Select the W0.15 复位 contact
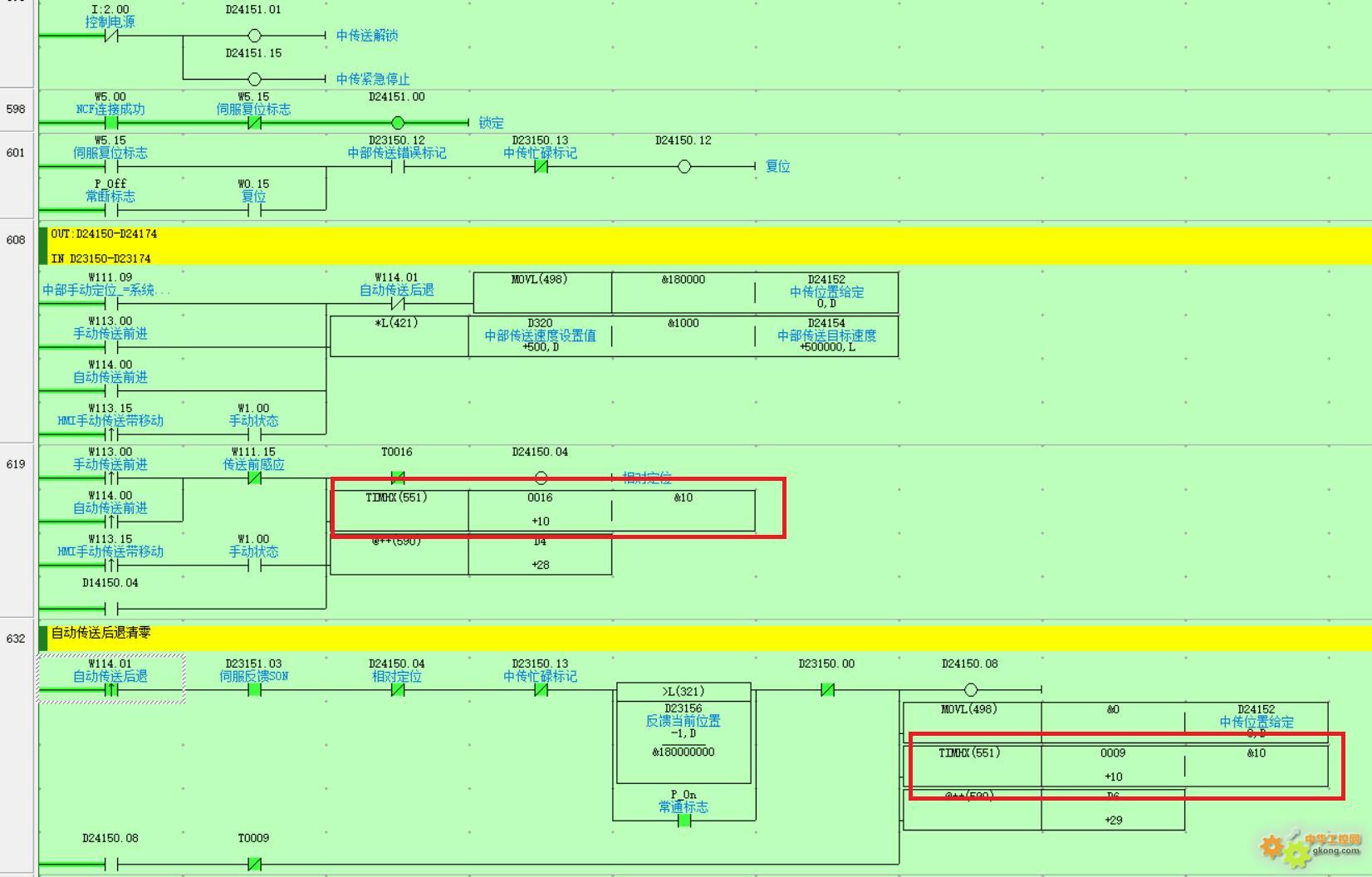The width and height of the screenshot is (1372, 877). click(x=255, y=210)
